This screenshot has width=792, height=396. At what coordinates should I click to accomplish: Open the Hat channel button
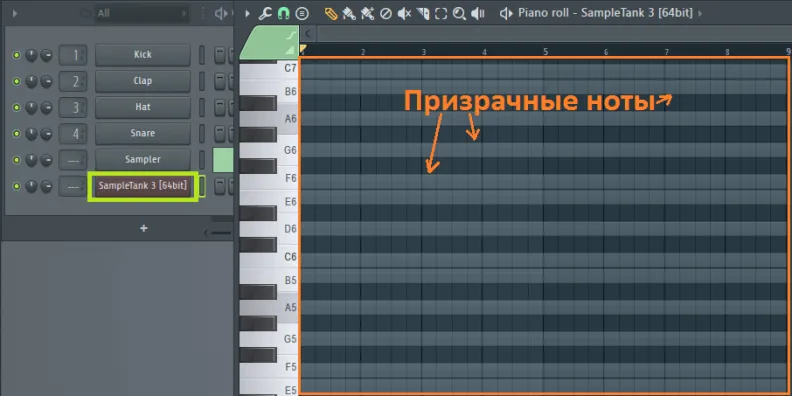(143, 108)
